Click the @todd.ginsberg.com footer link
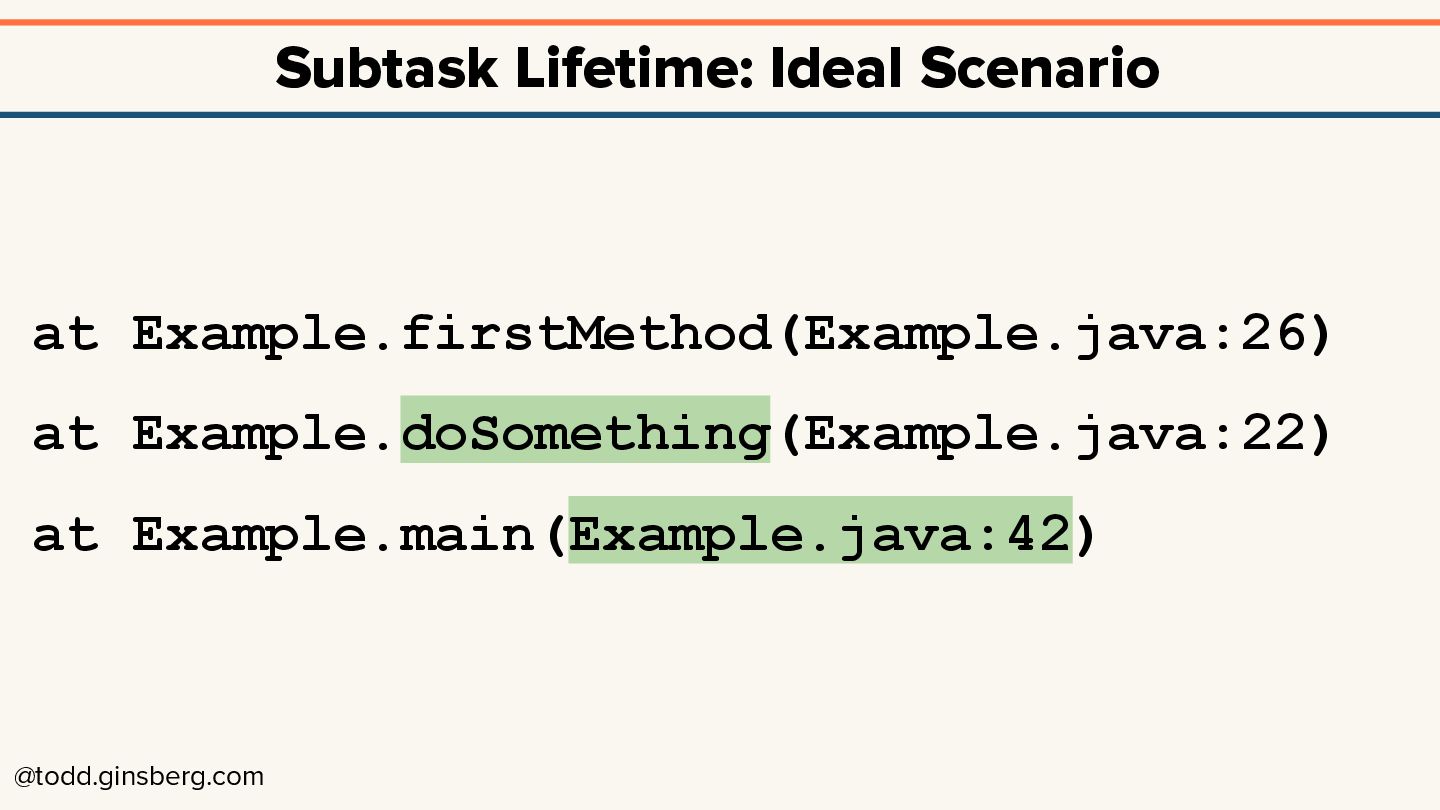Screen dimensions: 1440x810 point(139,777)
